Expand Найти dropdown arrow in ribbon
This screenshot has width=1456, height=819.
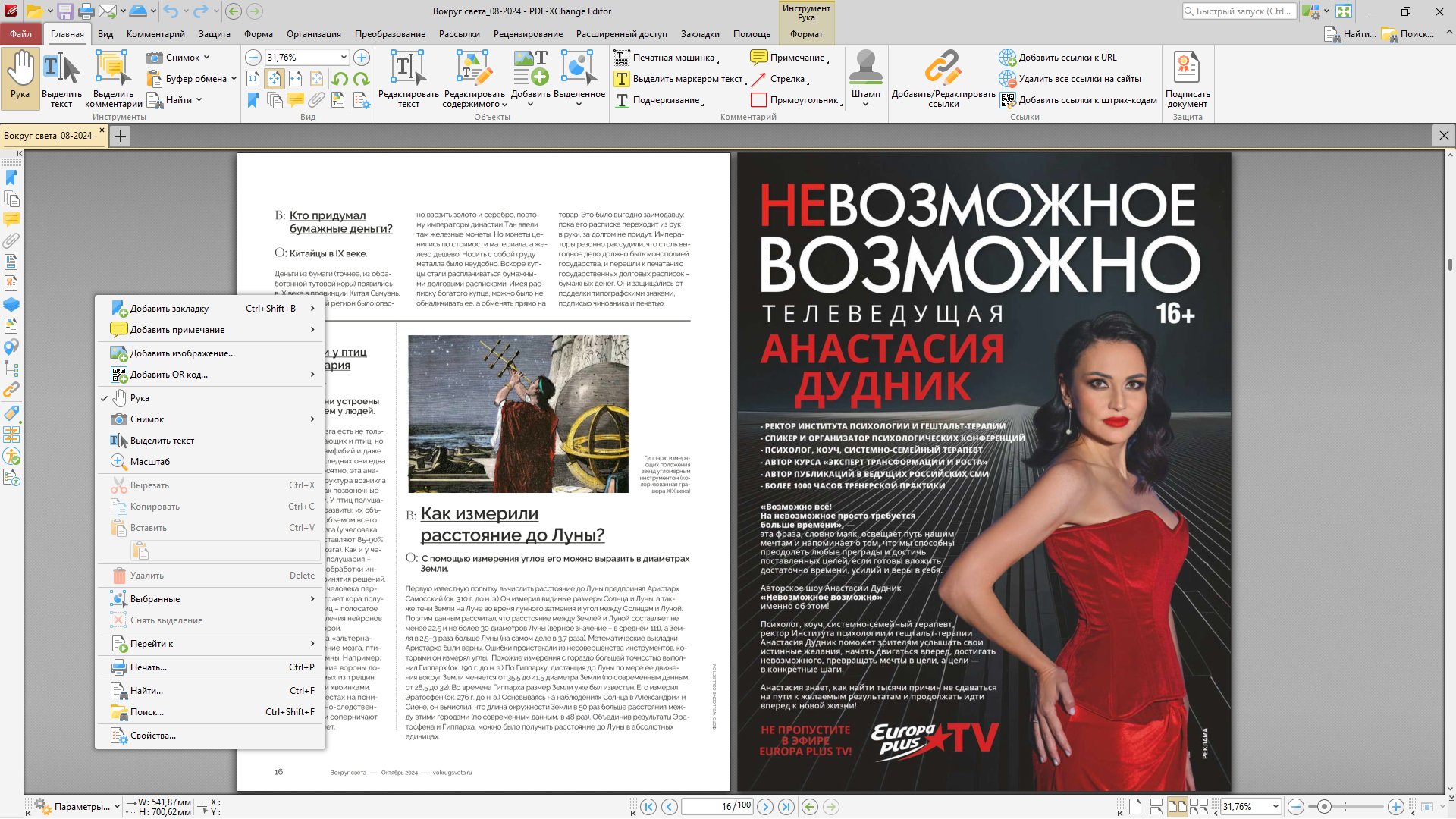click(199, 100)
